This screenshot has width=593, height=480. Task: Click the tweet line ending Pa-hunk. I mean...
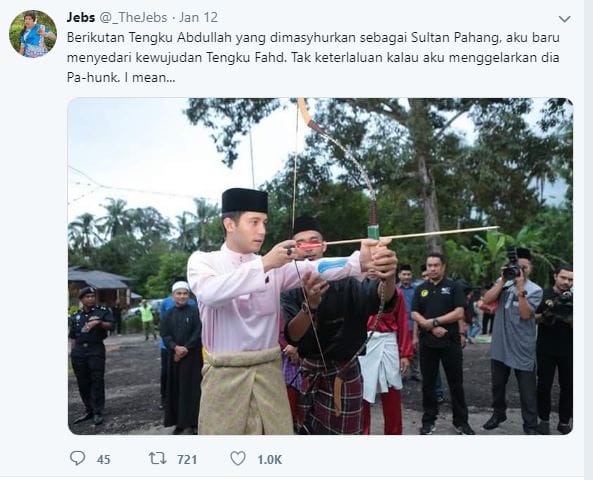[x=121, y=78]
